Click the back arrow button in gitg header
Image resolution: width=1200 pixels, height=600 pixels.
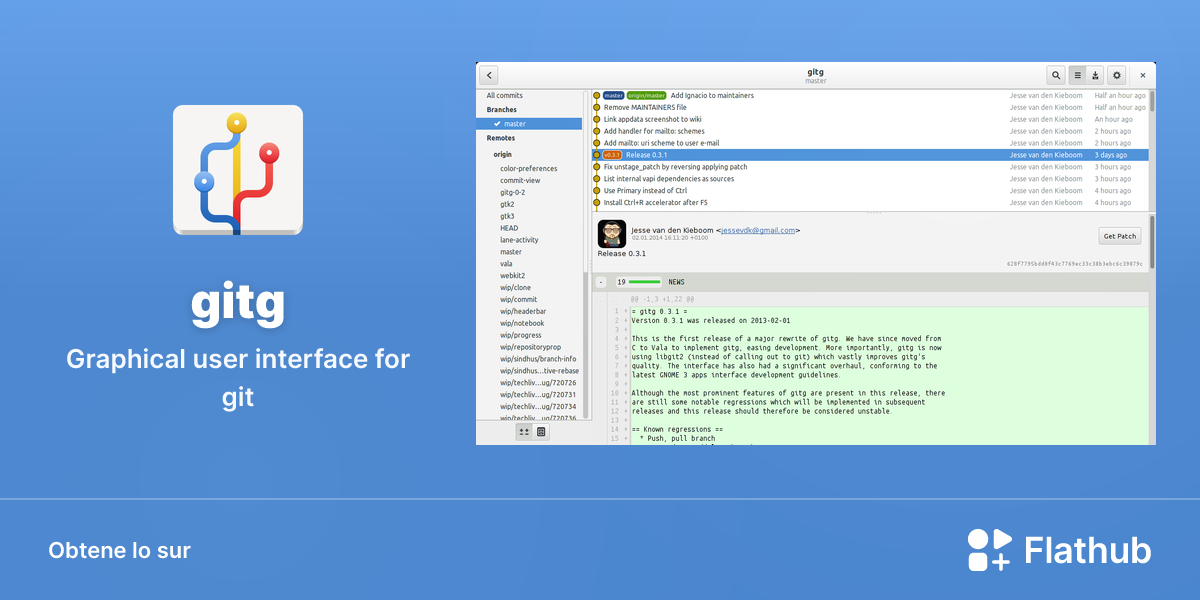point(488,75)
